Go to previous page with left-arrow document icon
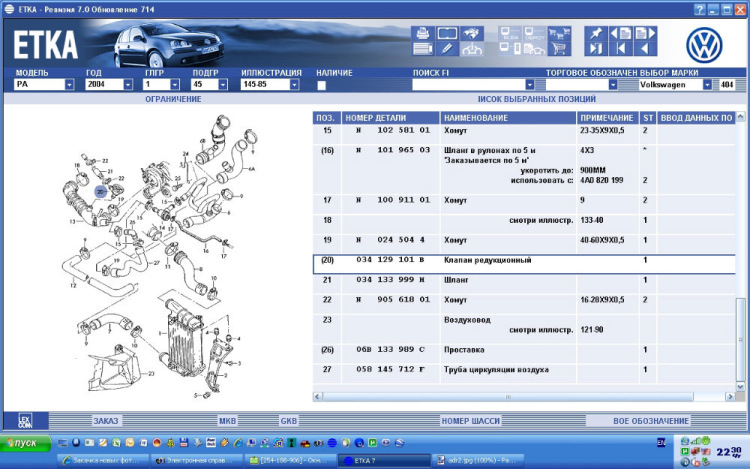This screenshot has height=469, width=750. pyautogui.click(x=621, y=33)
